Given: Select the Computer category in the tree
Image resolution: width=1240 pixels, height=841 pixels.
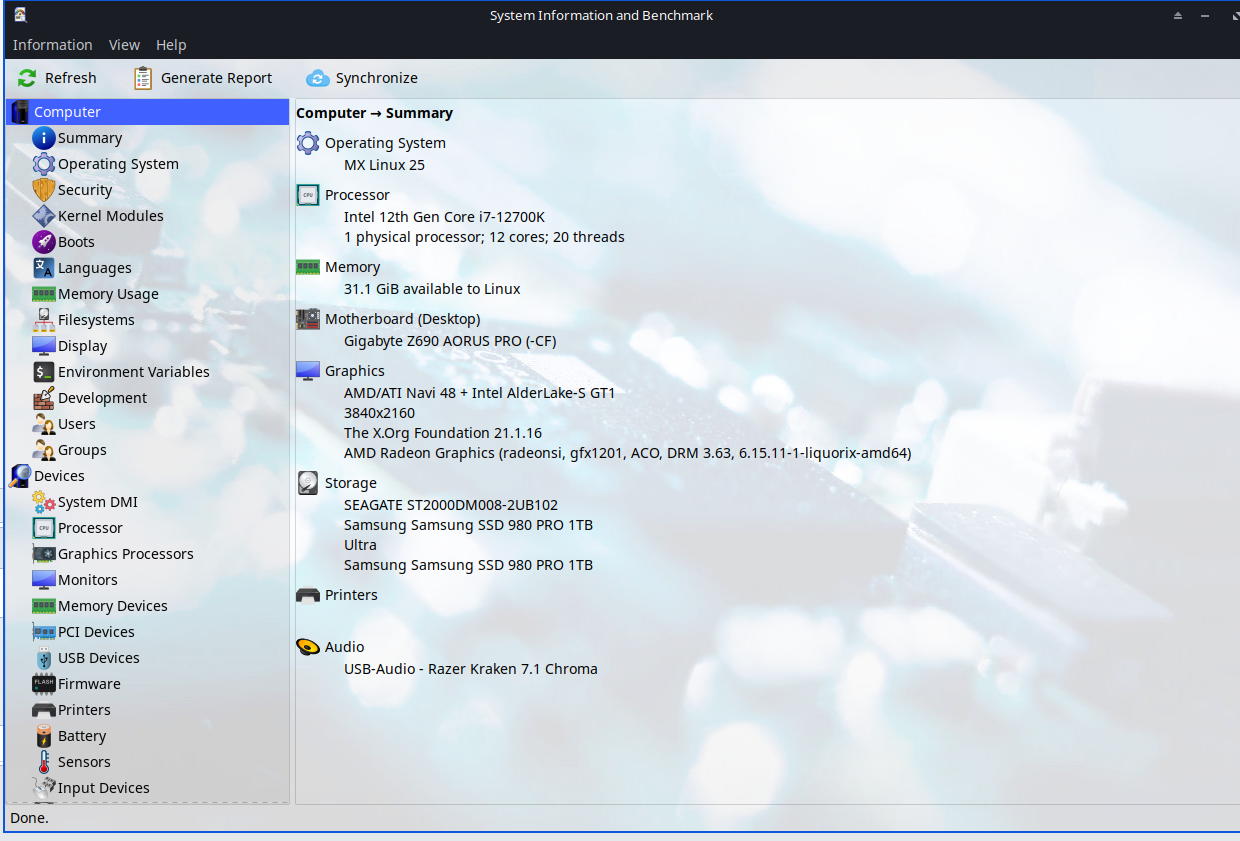Looking at the screenshot, I should (147, 112).
